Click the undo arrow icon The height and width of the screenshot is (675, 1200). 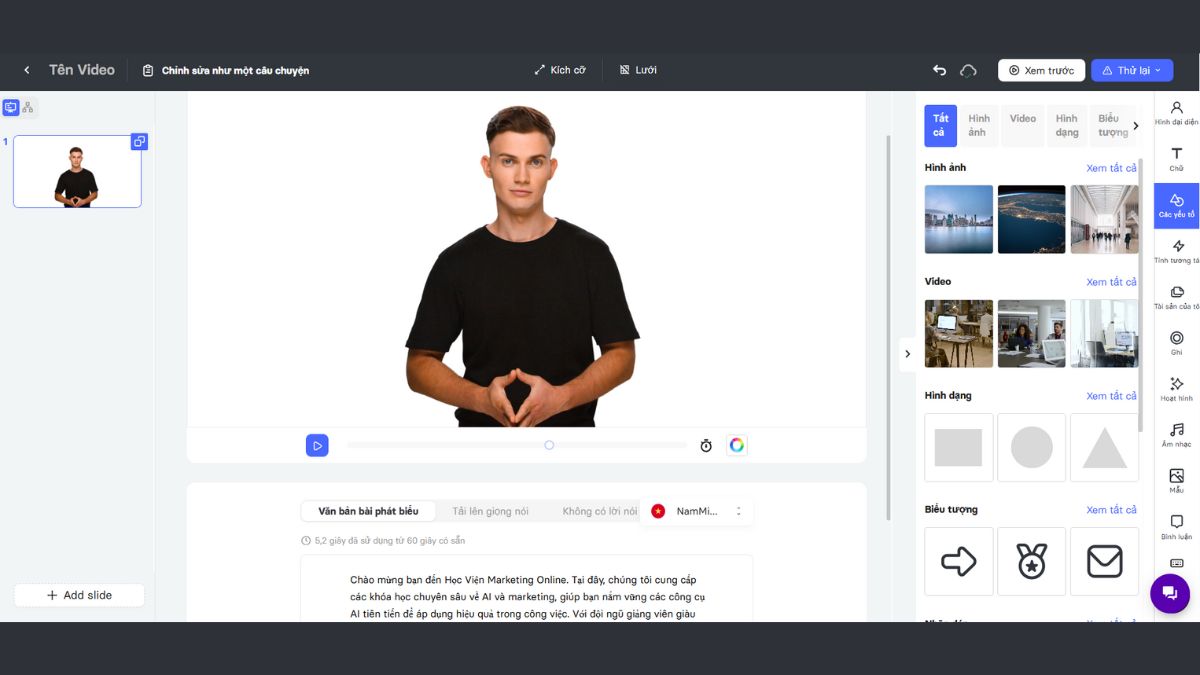pos(939,70)
